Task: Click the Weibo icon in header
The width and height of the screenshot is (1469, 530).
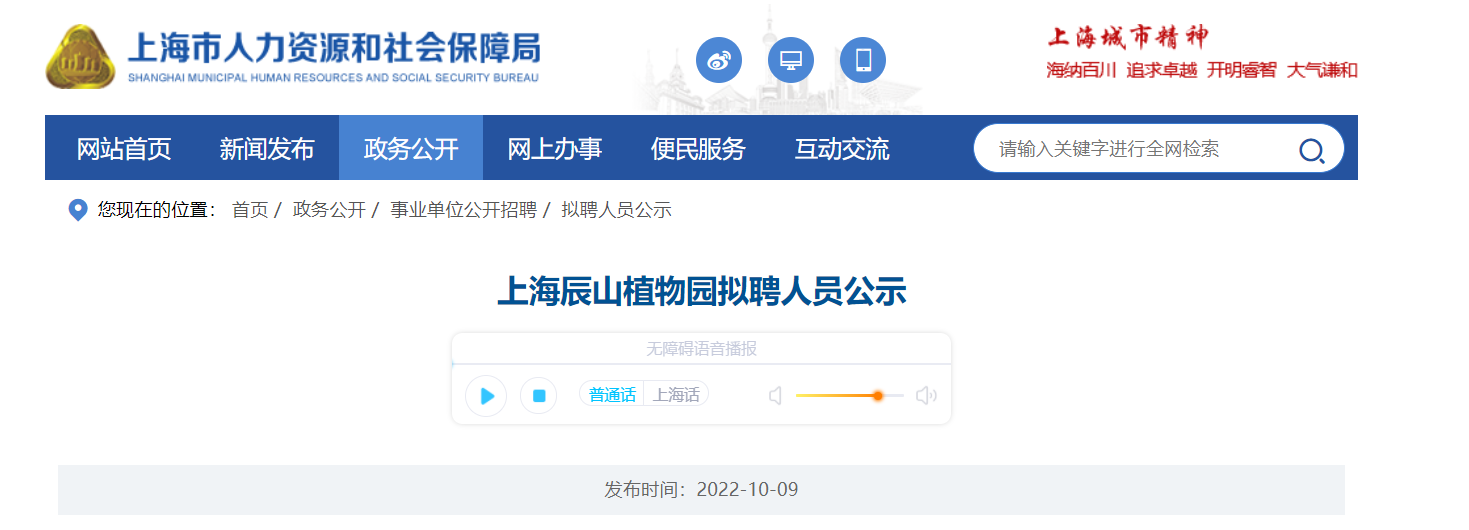Action: tap(718, 60)
